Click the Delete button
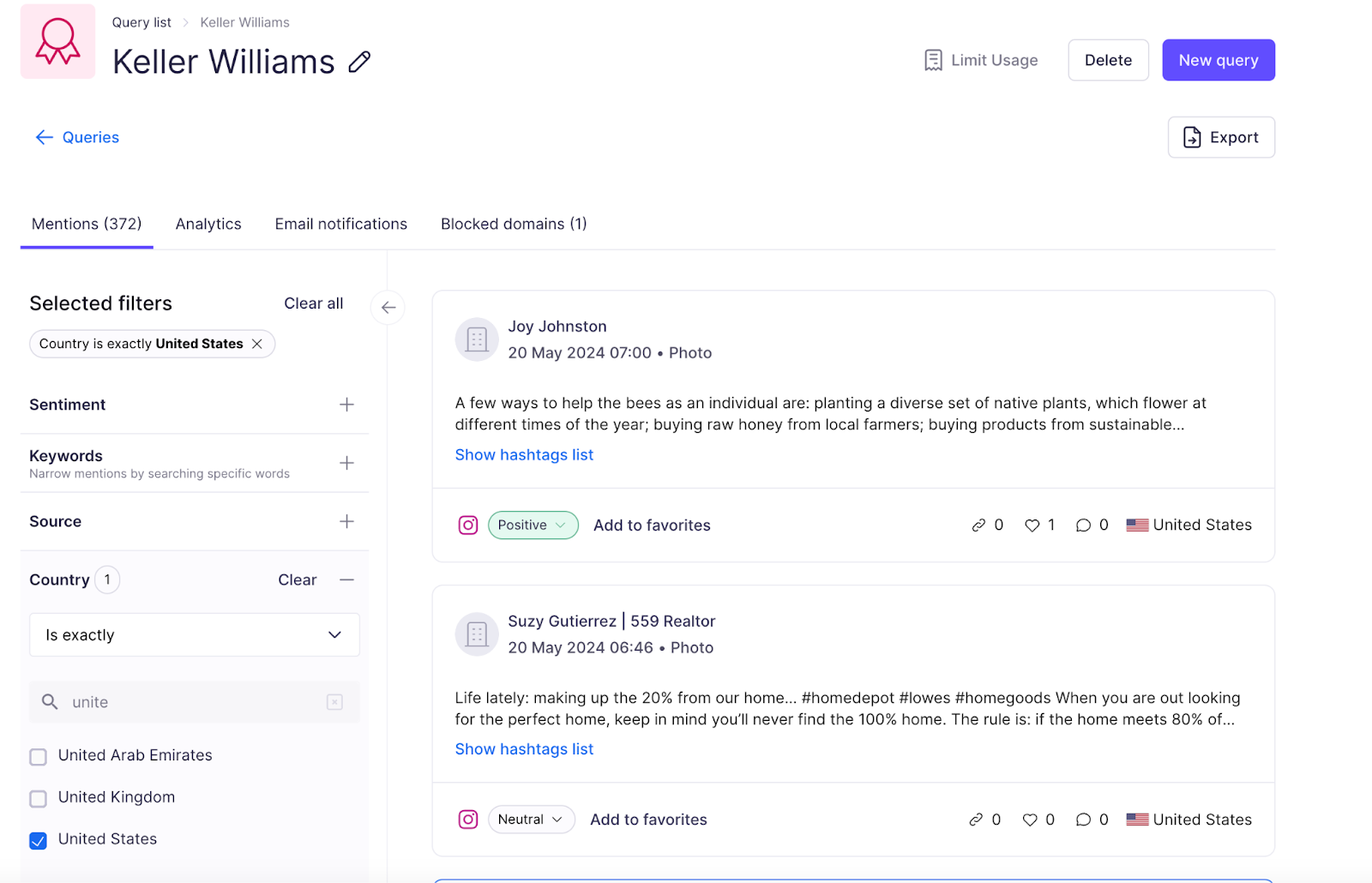The image size is (1372, 883). [1109, 60]
